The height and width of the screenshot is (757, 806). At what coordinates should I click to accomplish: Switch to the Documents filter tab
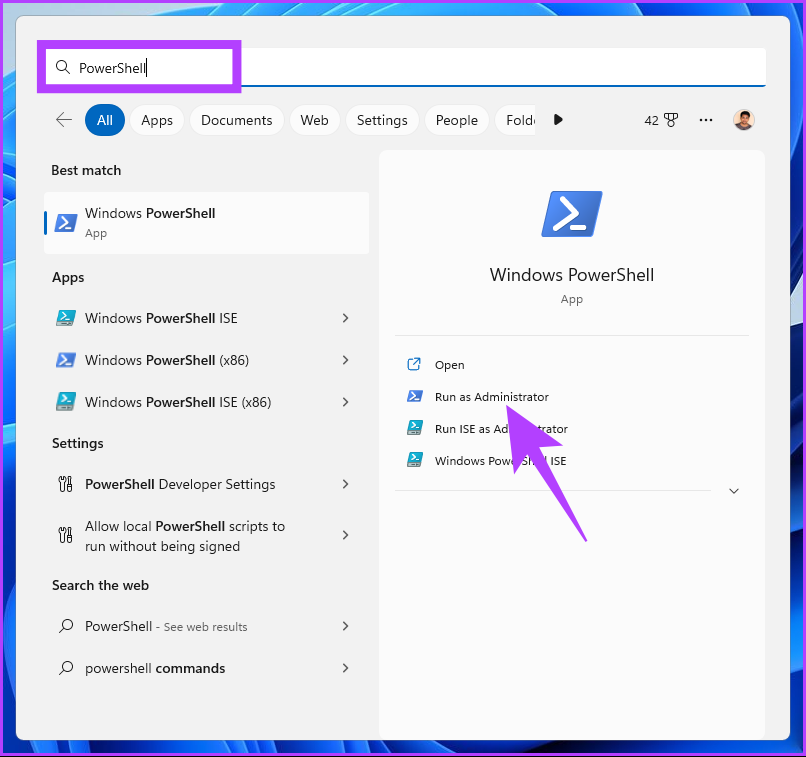(236, 120)
